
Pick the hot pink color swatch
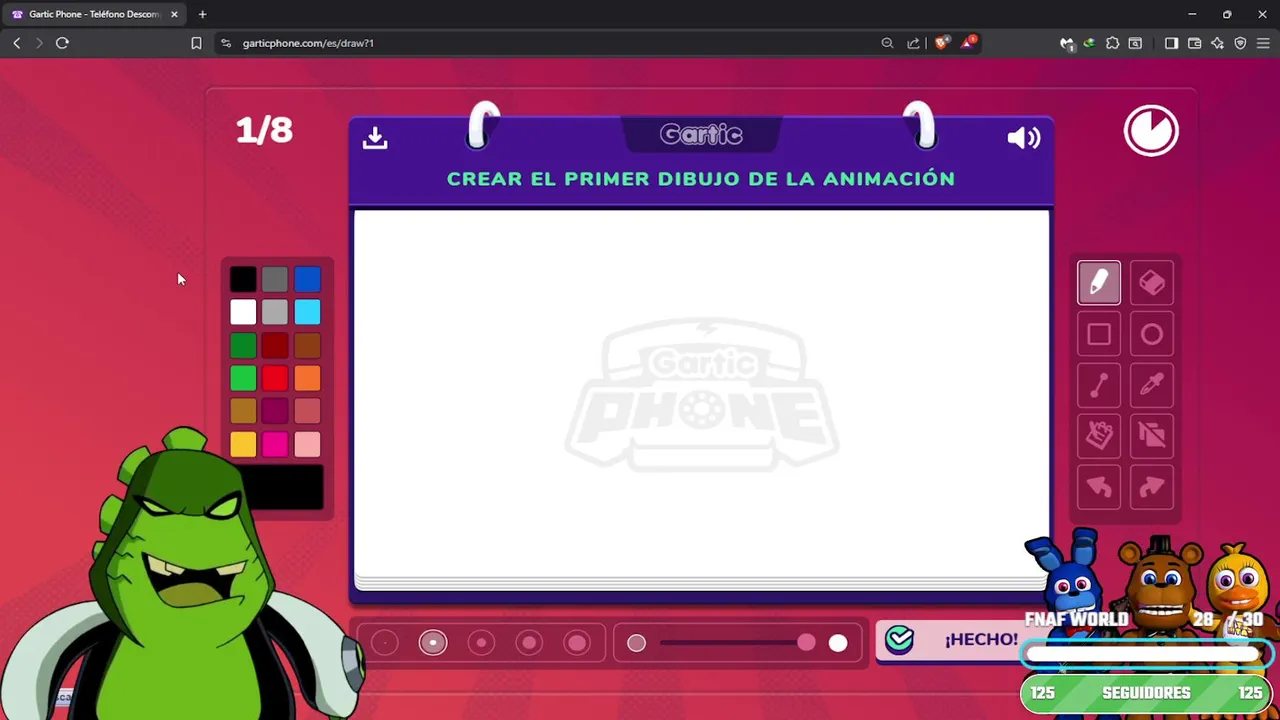(x=275, y=444)
